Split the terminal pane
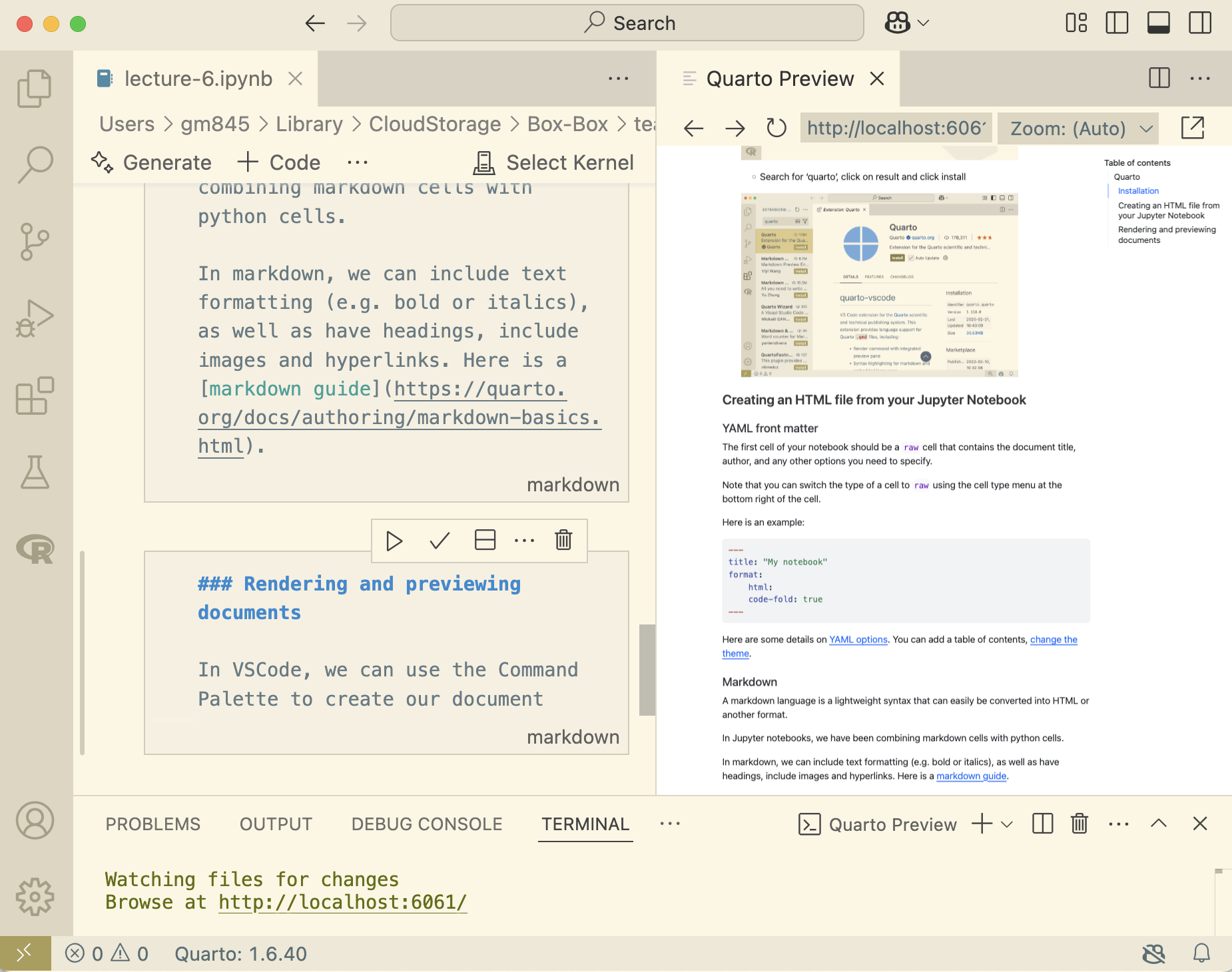This screenshot has width=1232, height=972. [1043, 824]
